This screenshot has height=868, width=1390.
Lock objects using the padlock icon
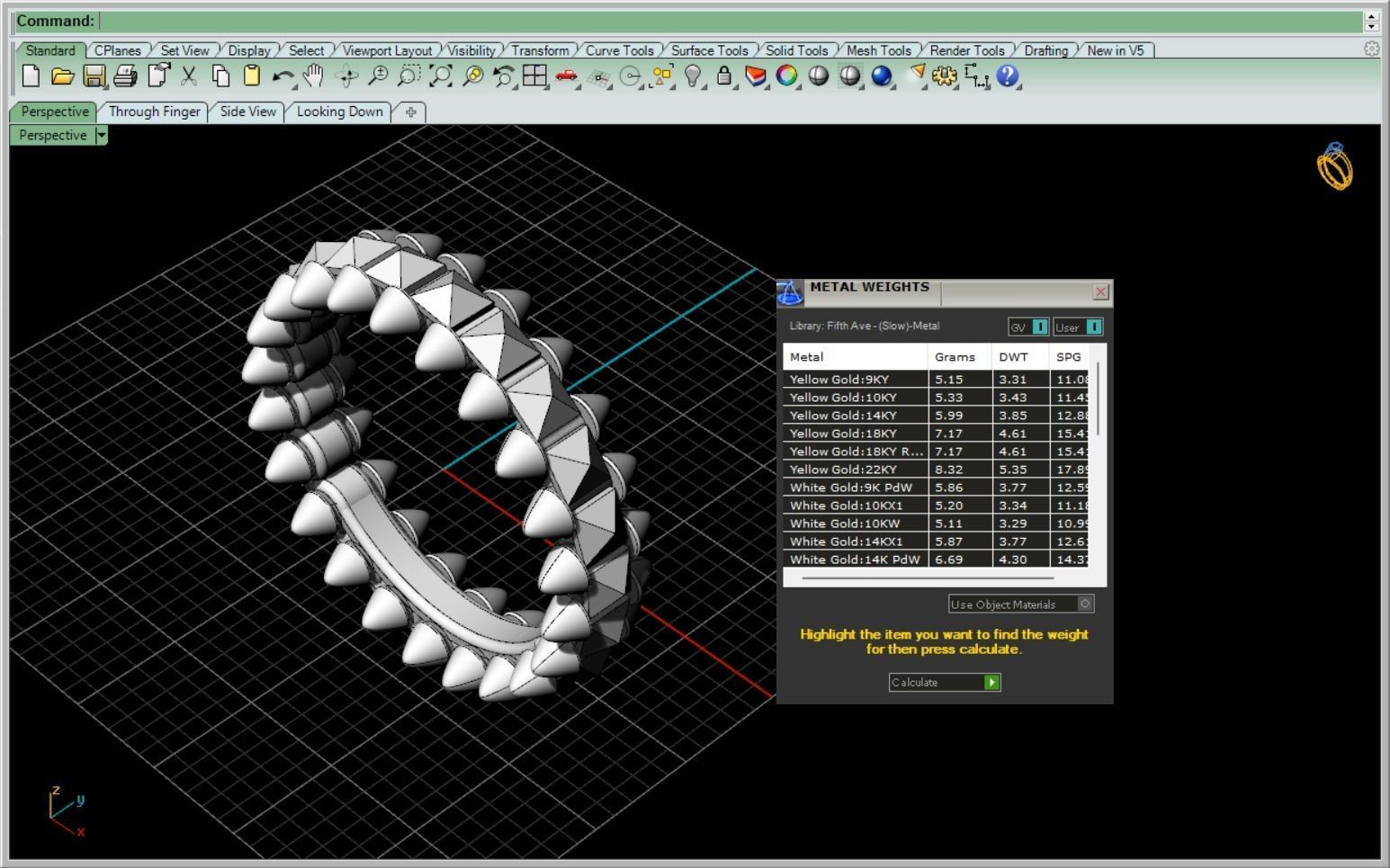724,76
